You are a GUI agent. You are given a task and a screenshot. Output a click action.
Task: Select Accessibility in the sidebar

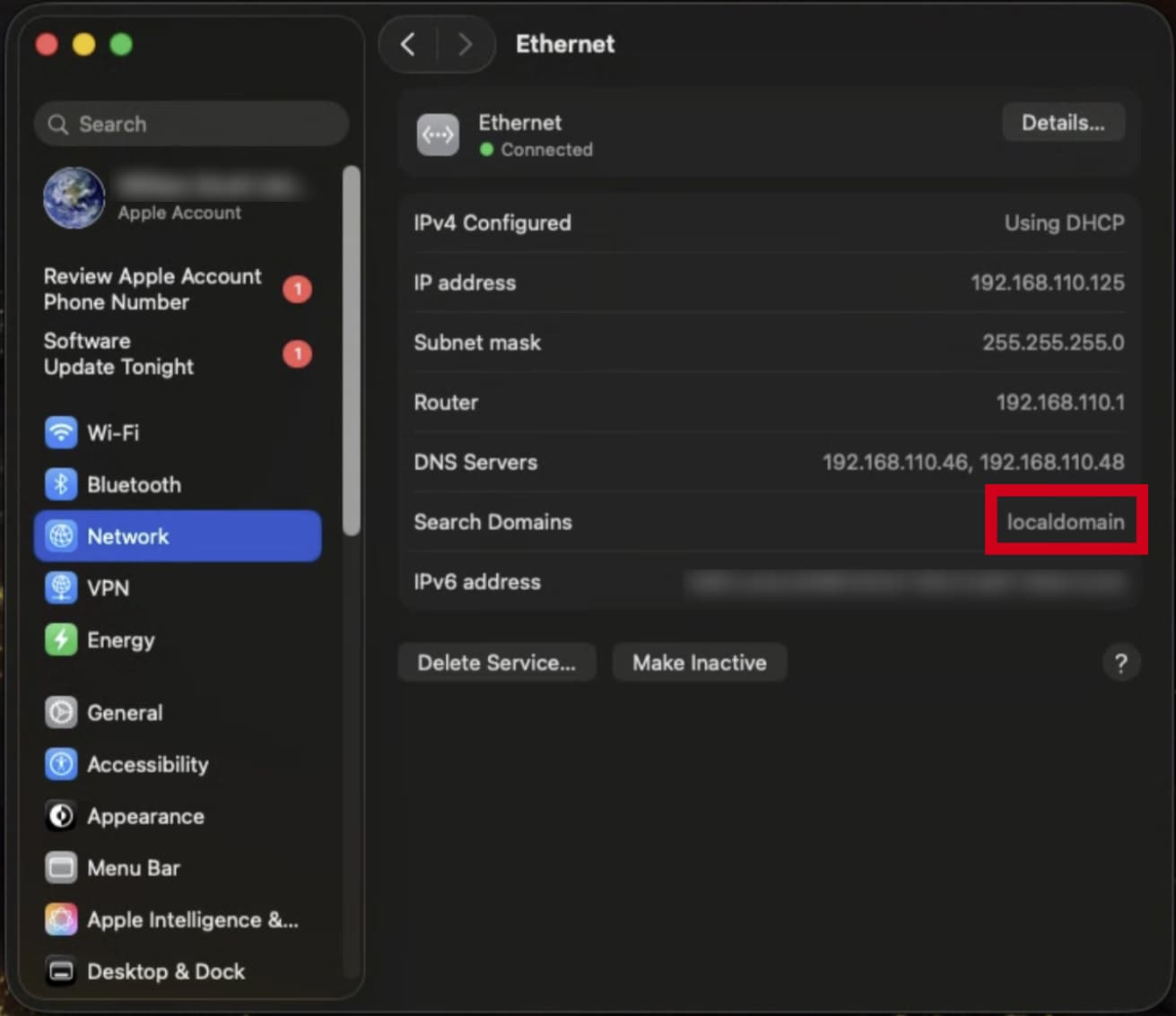(147, 765)
